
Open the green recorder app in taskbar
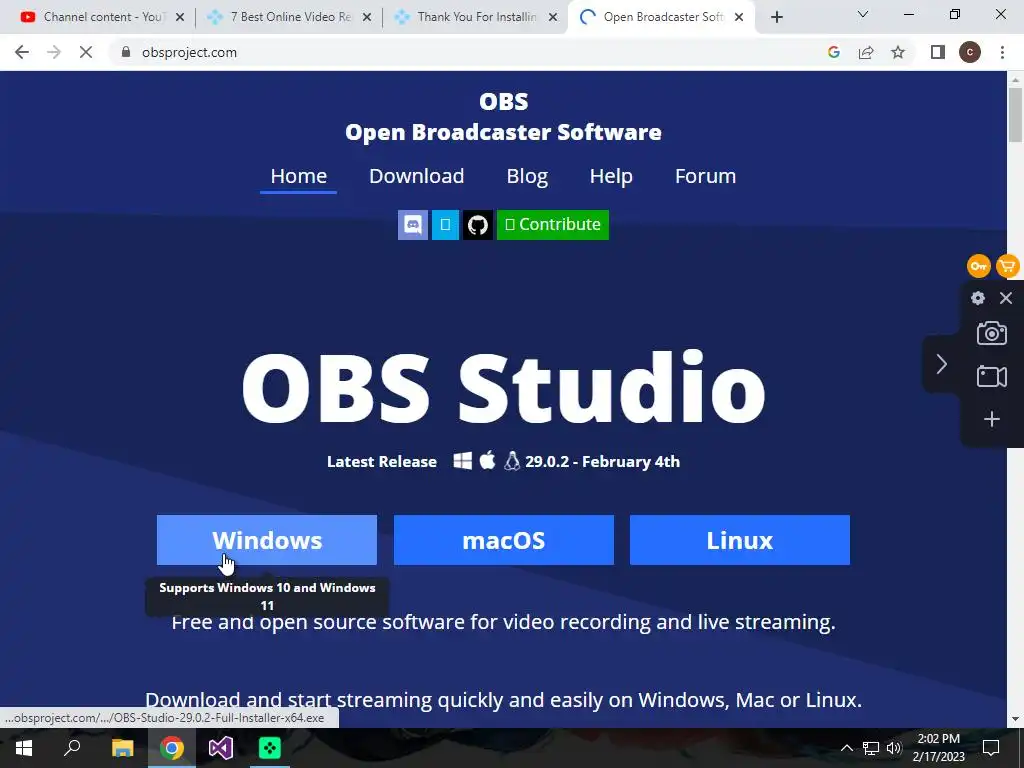click(x=270, y=748)
